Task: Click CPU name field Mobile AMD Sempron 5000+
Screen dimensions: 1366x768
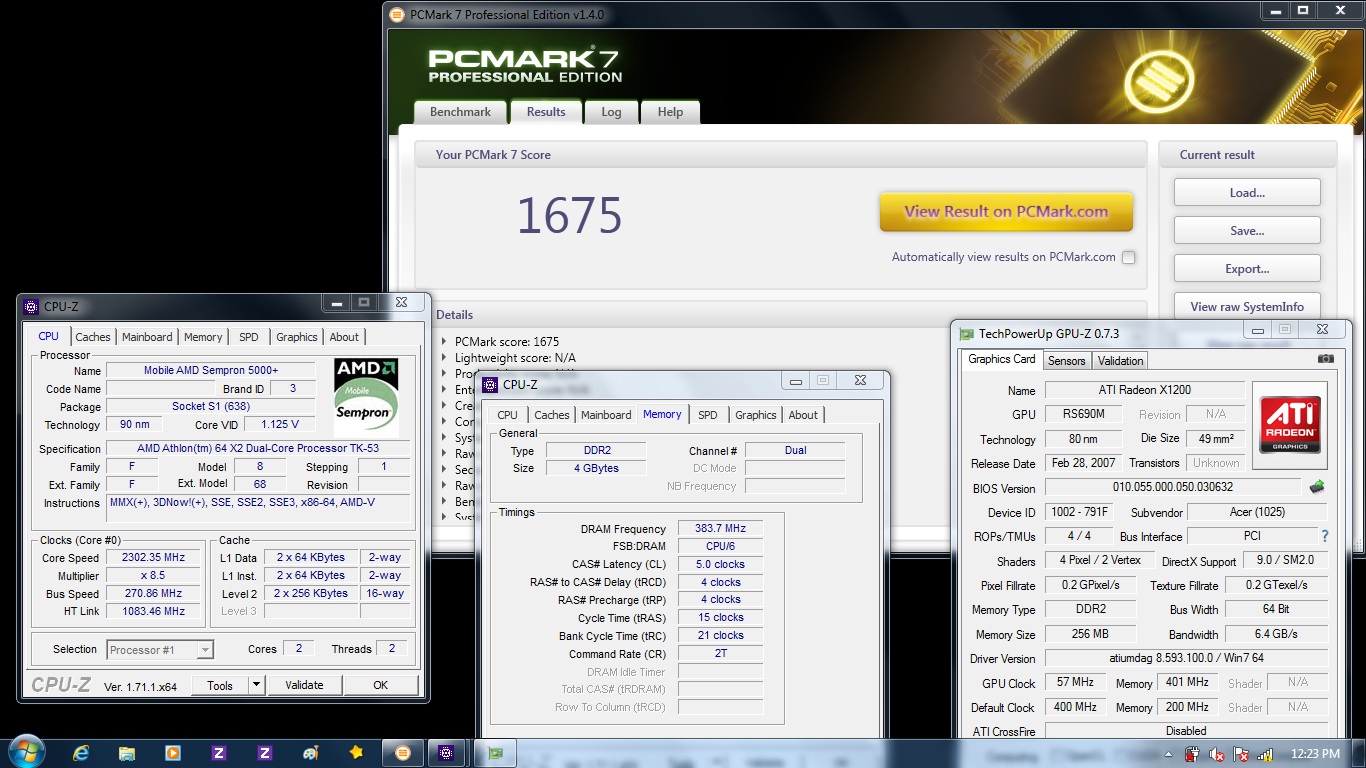Action: [211, 370]
